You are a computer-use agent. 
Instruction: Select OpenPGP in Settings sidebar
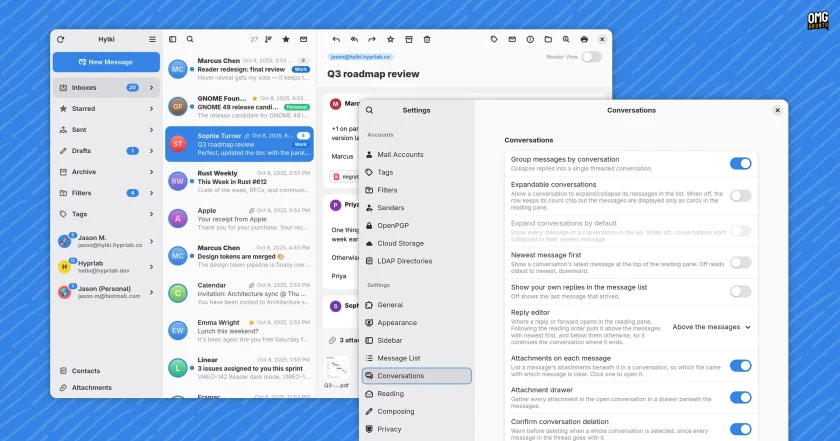pyautogui.click(x=417, y=226)
